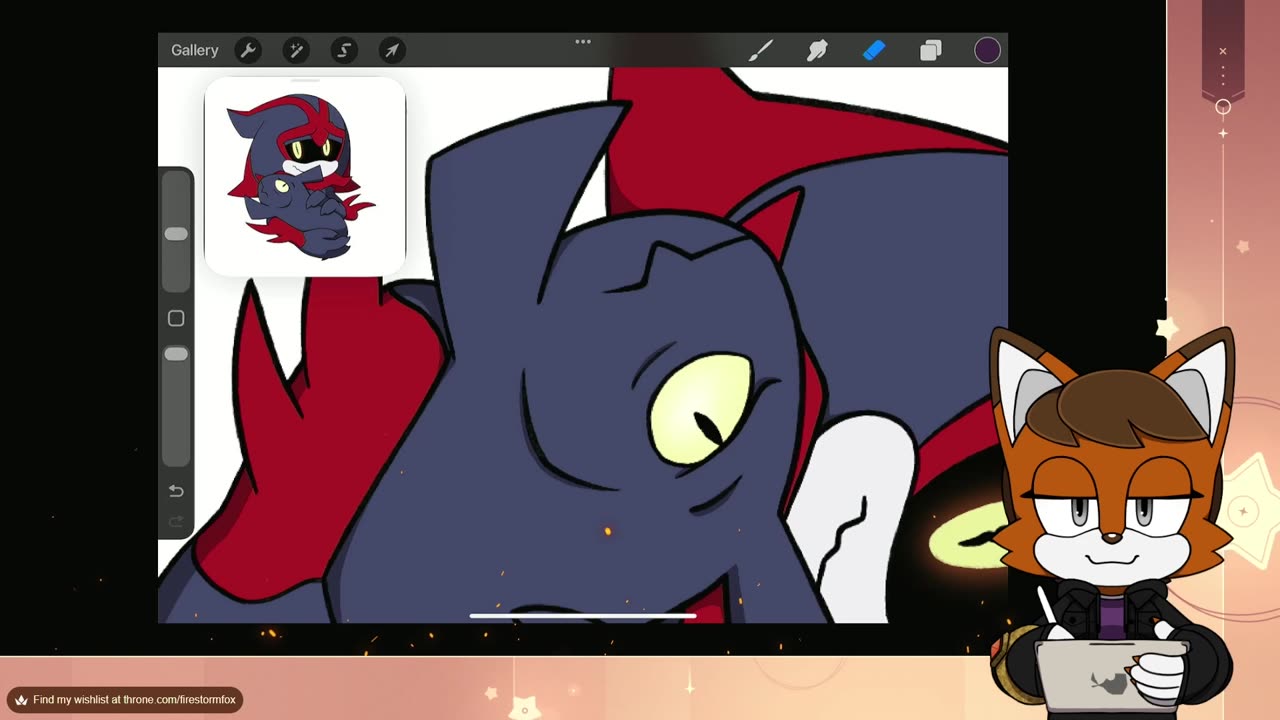Close the stream overlay X icon
This screenshot has height=720, width=1280.
pyautogui.click(x=1222, y=51)
